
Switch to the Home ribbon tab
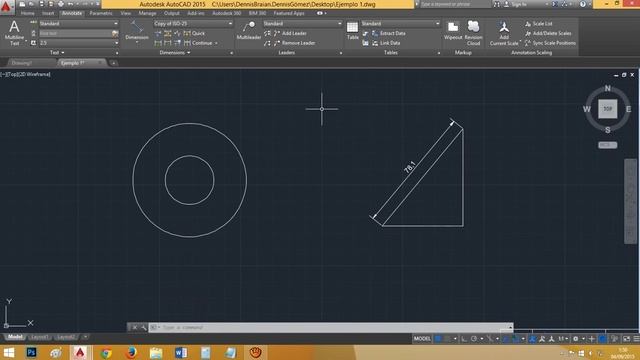click(27, 13)
